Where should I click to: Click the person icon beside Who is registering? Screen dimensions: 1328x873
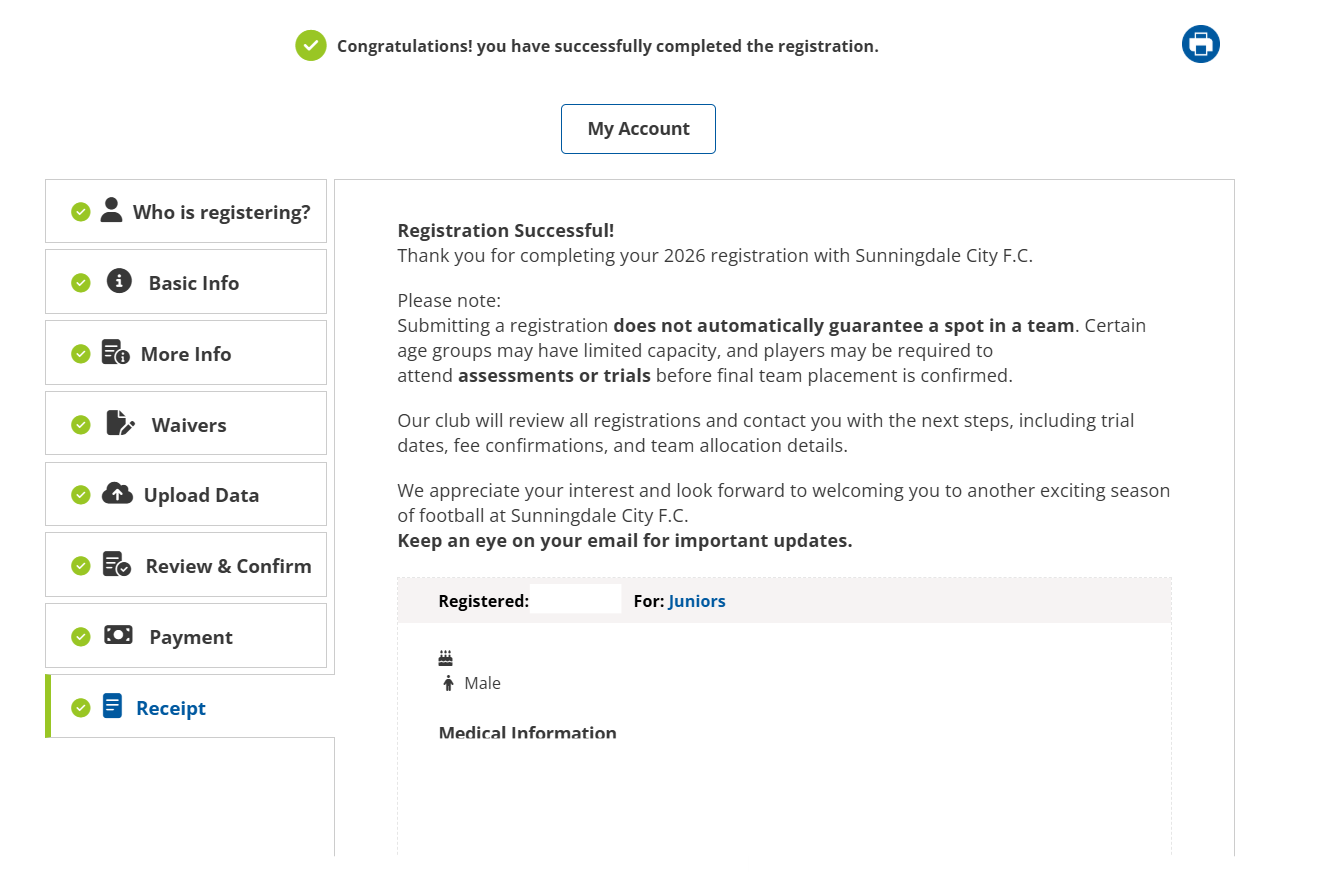tap(111, 210)
